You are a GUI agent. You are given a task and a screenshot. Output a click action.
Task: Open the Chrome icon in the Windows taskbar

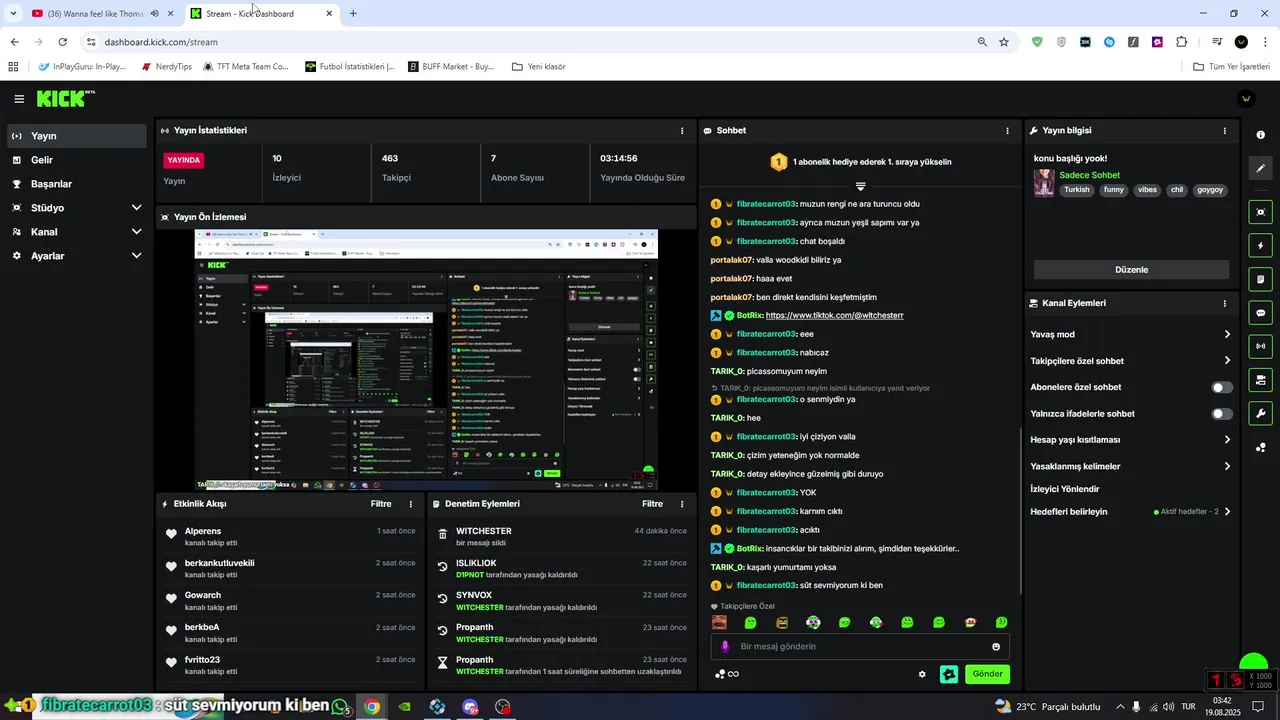coord(372,707)
